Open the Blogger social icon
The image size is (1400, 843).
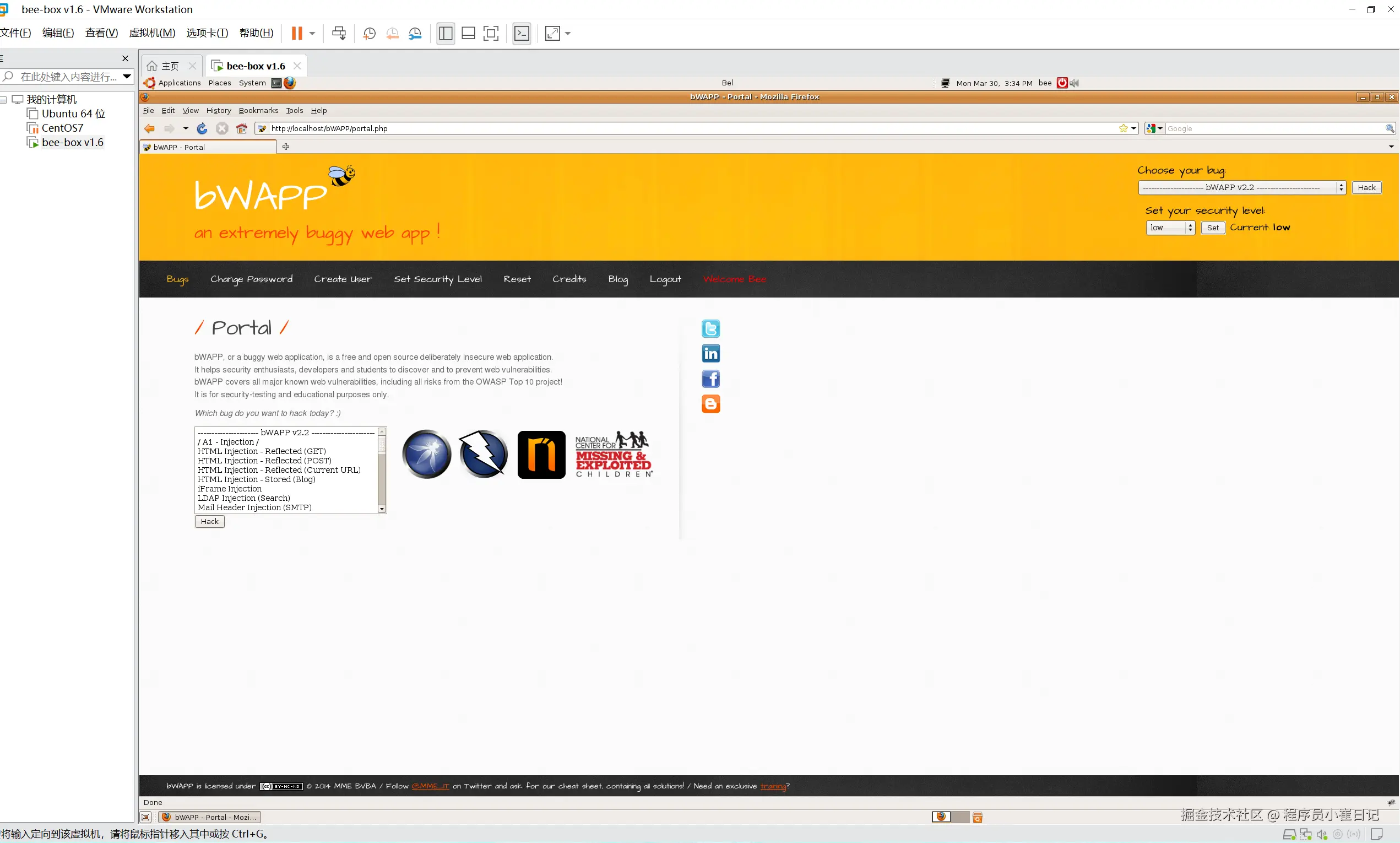pos(710,404)
